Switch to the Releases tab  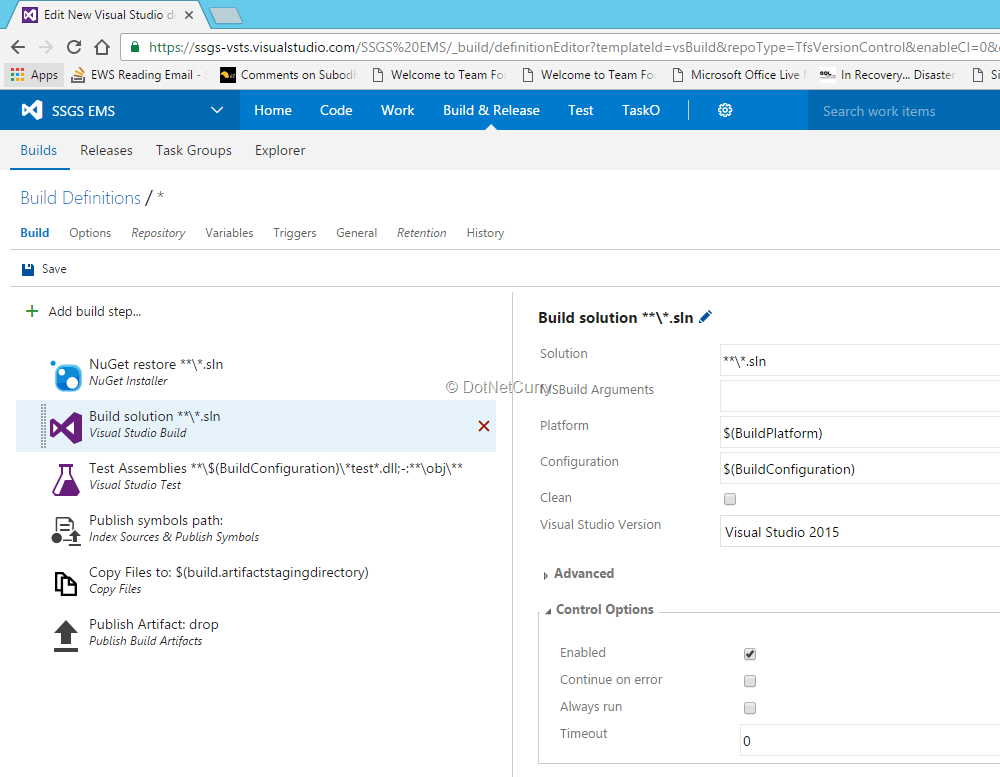coord(107,151)
